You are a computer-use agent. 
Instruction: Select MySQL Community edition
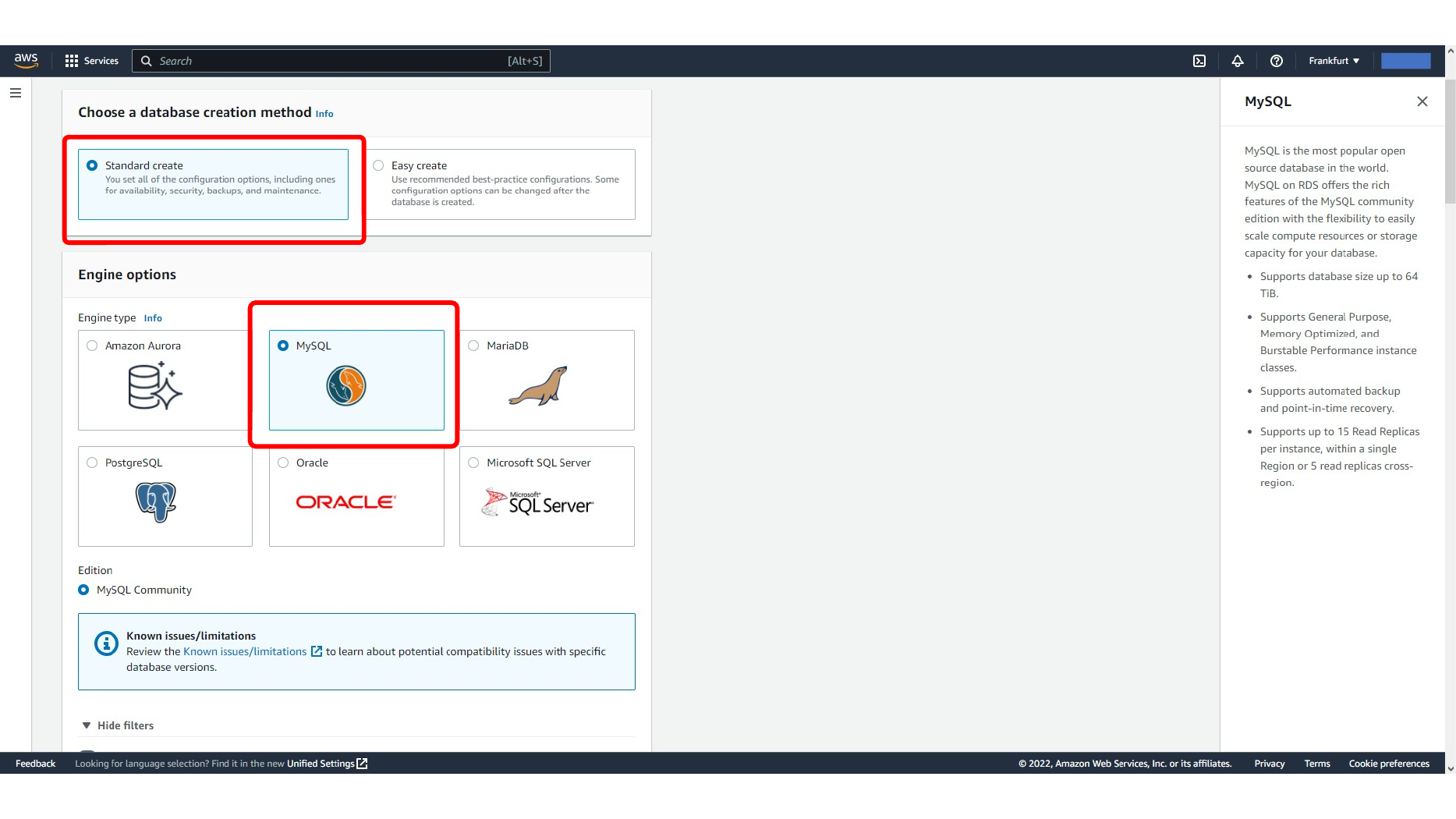[83, 590]
